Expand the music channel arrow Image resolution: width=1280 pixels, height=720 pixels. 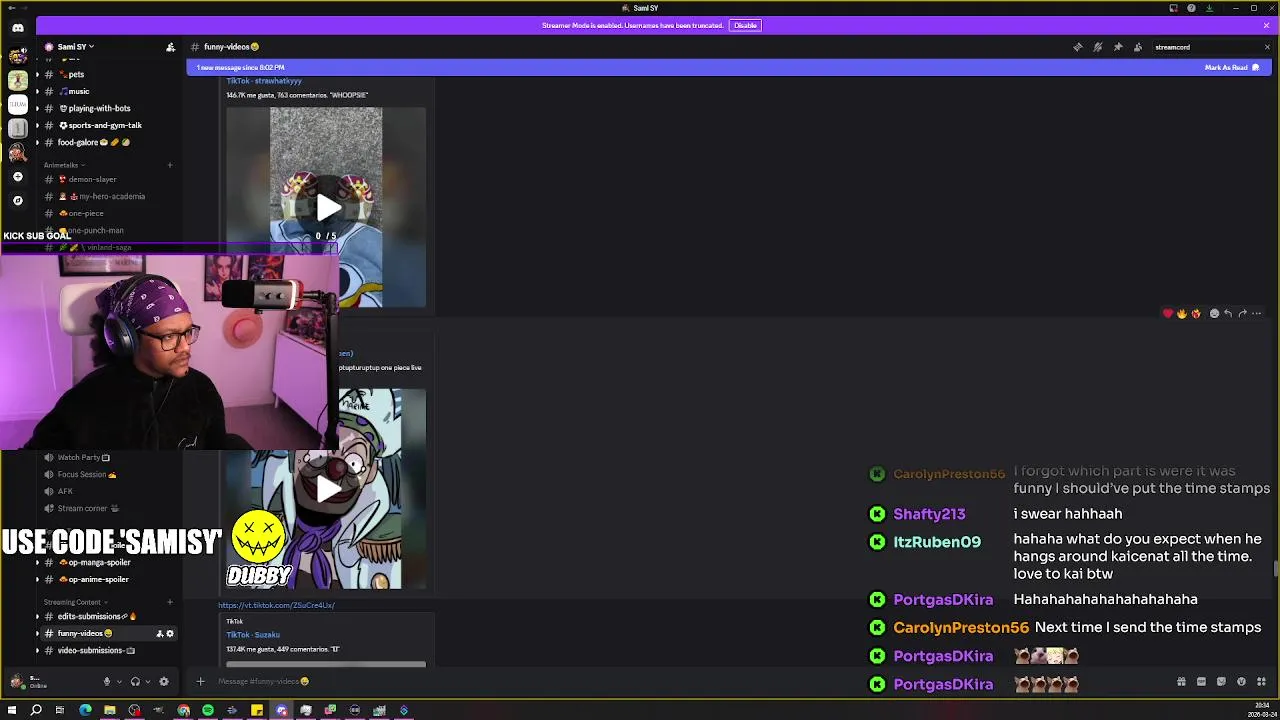[38, 91]
